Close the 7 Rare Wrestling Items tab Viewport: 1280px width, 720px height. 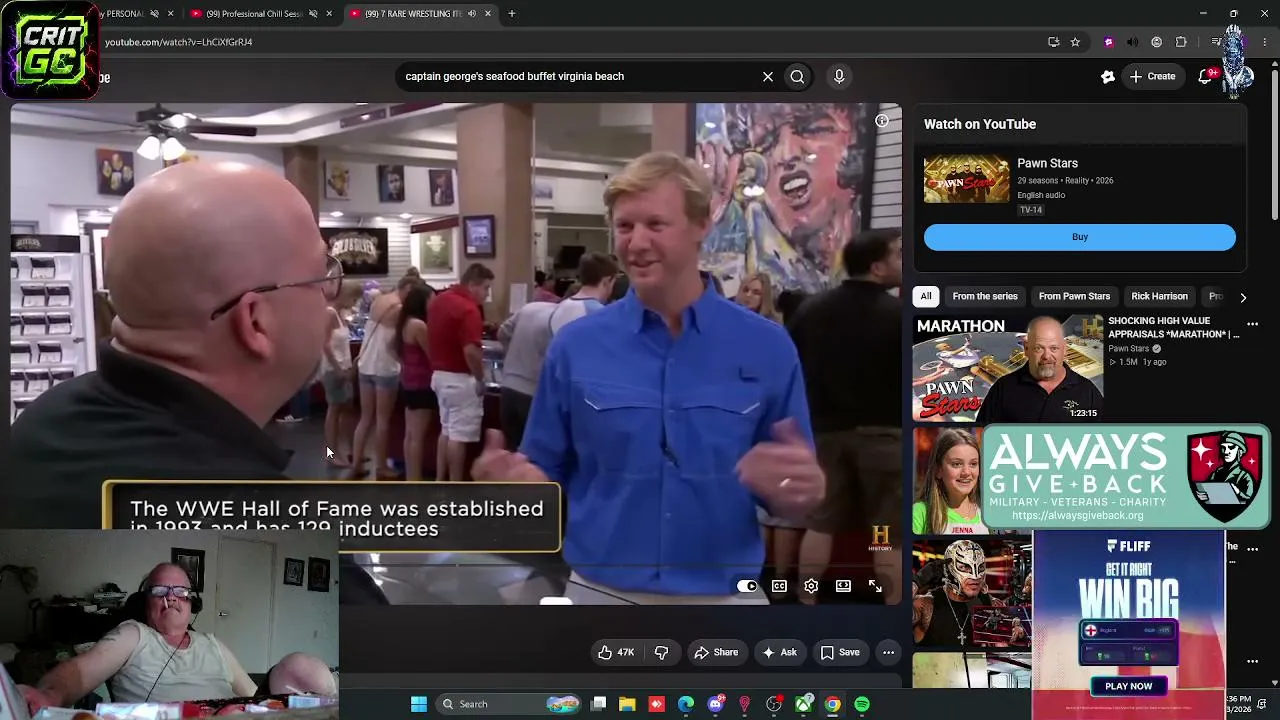tap(488, 14)
